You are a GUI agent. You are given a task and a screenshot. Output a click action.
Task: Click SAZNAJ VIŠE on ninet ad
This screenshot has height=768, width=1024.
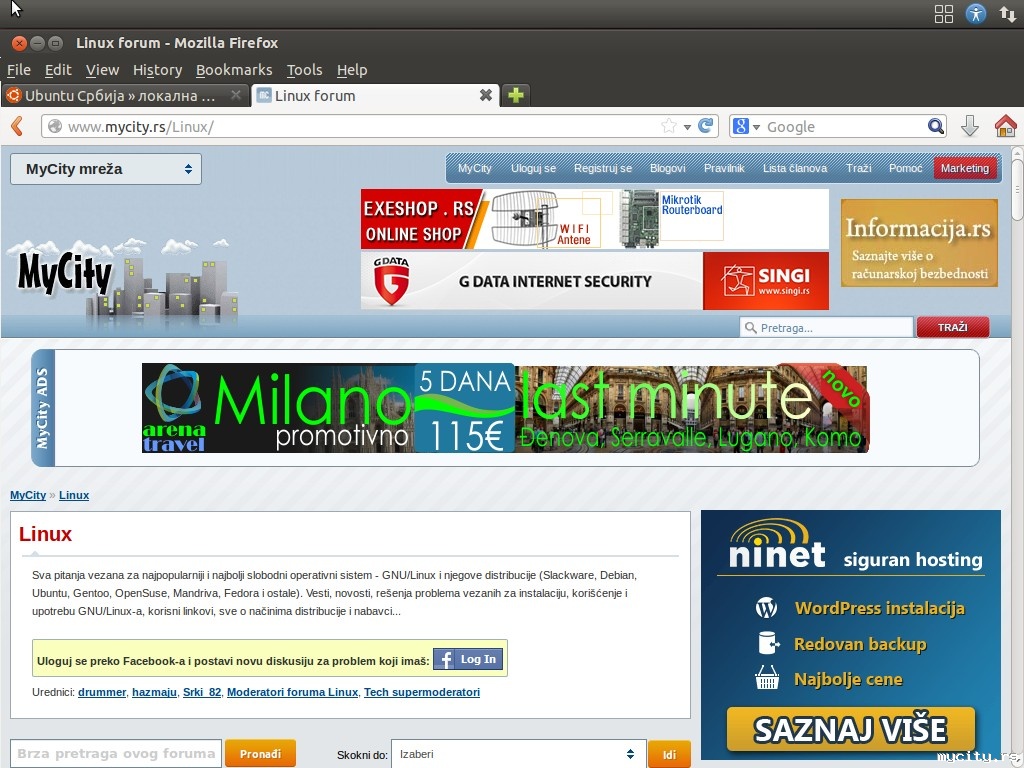(x=851, y=729)
